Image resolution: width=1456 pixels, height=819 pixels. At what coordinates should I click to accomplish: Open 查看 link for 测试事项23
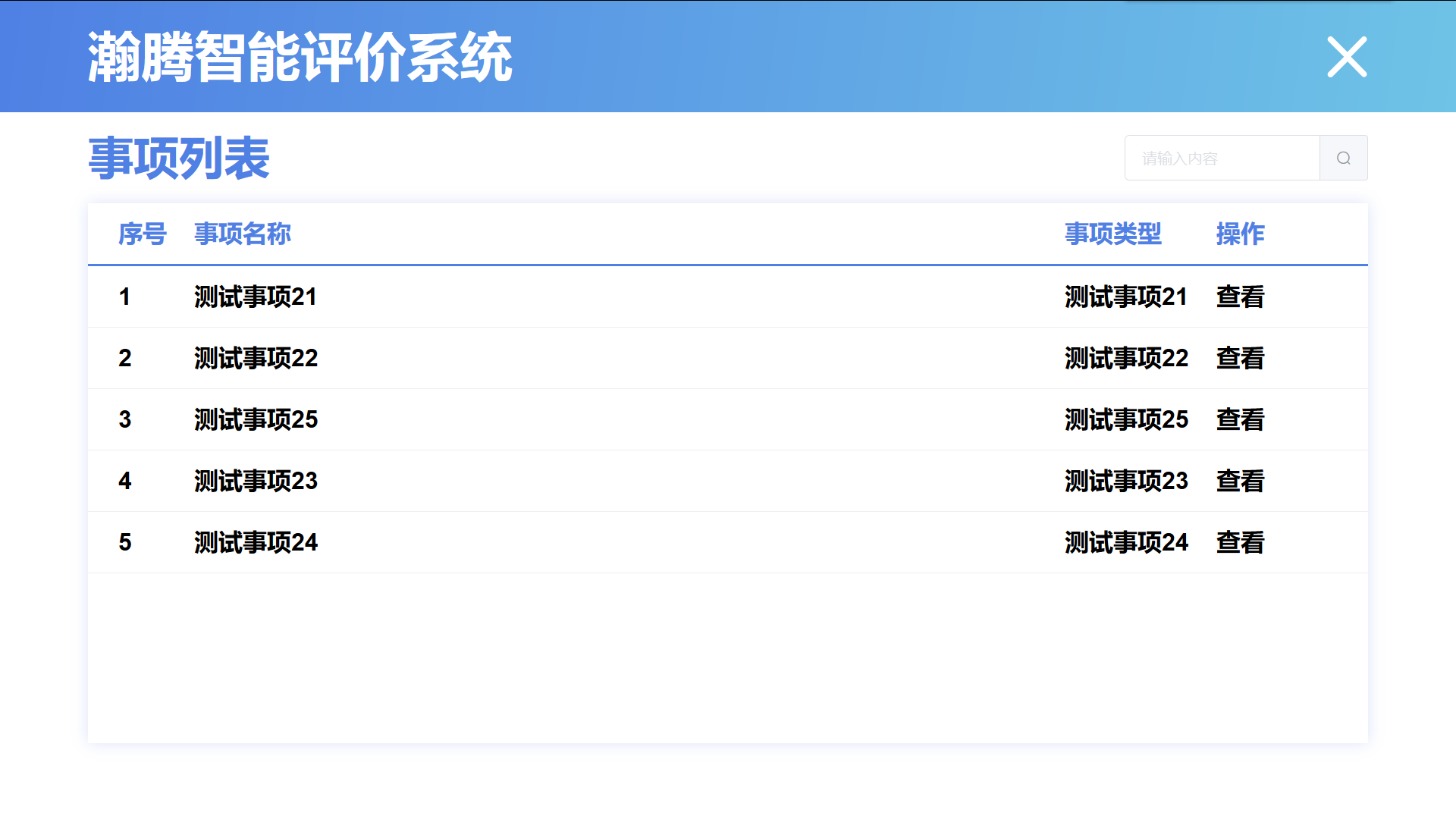point(1240,481)
